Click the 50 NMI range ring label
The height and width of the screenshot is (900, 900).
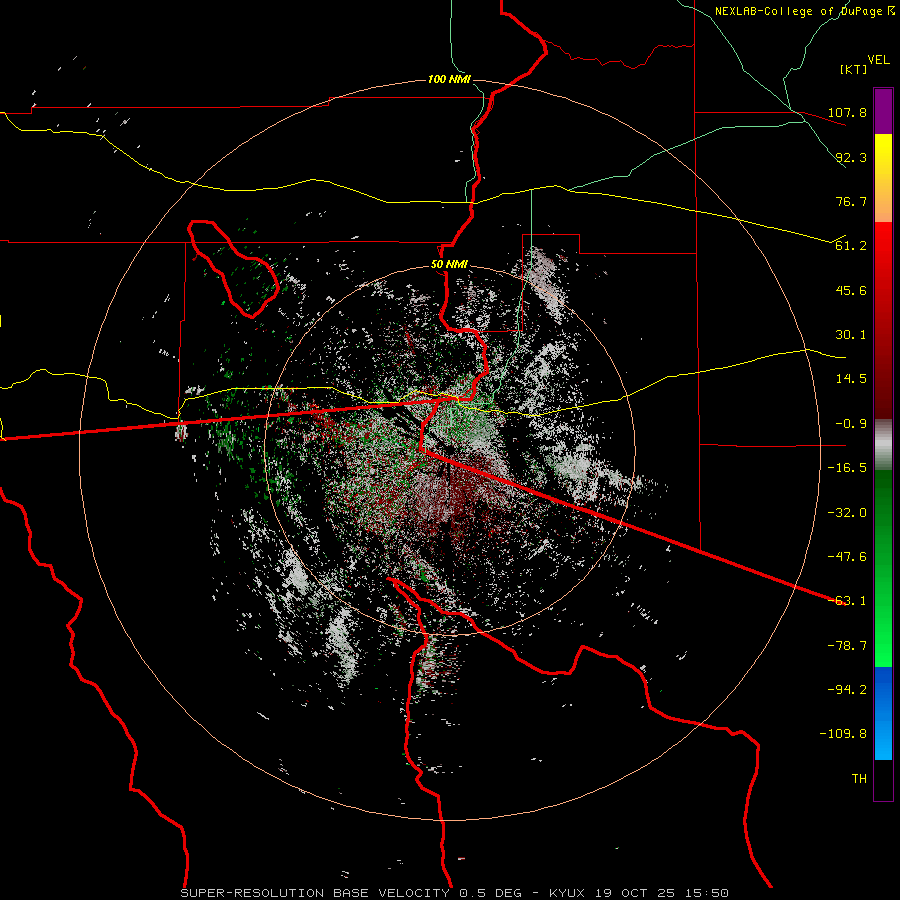click(x=449, y=265)
